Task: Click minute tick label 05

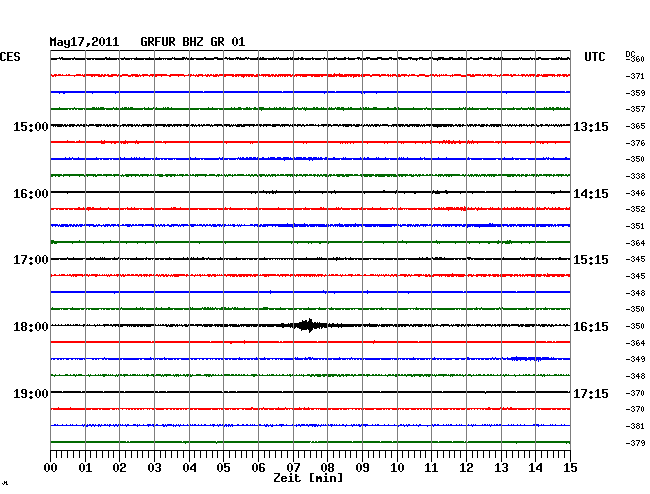Action: pyautogui.click(x=223, y=468)
